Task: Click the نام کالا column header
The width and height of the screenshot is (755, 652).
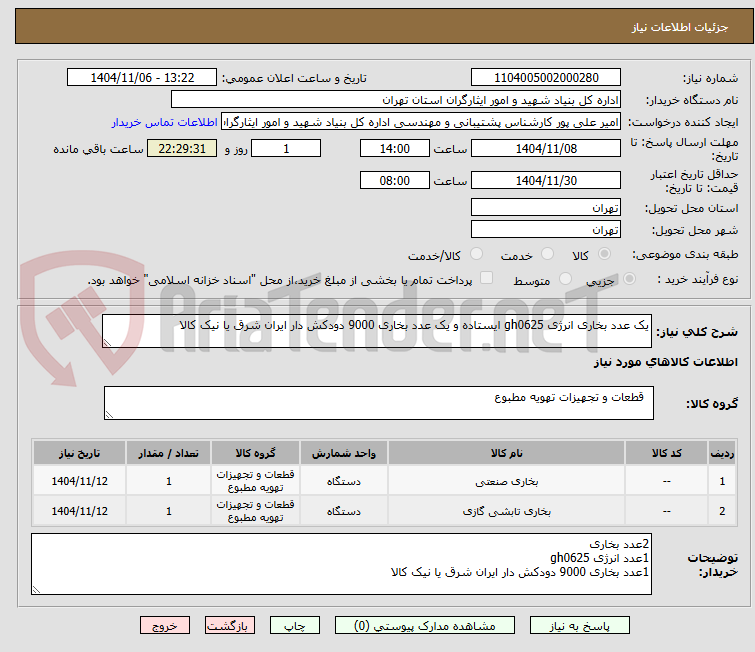Action: pyautogui.click(x=507, y=453)
